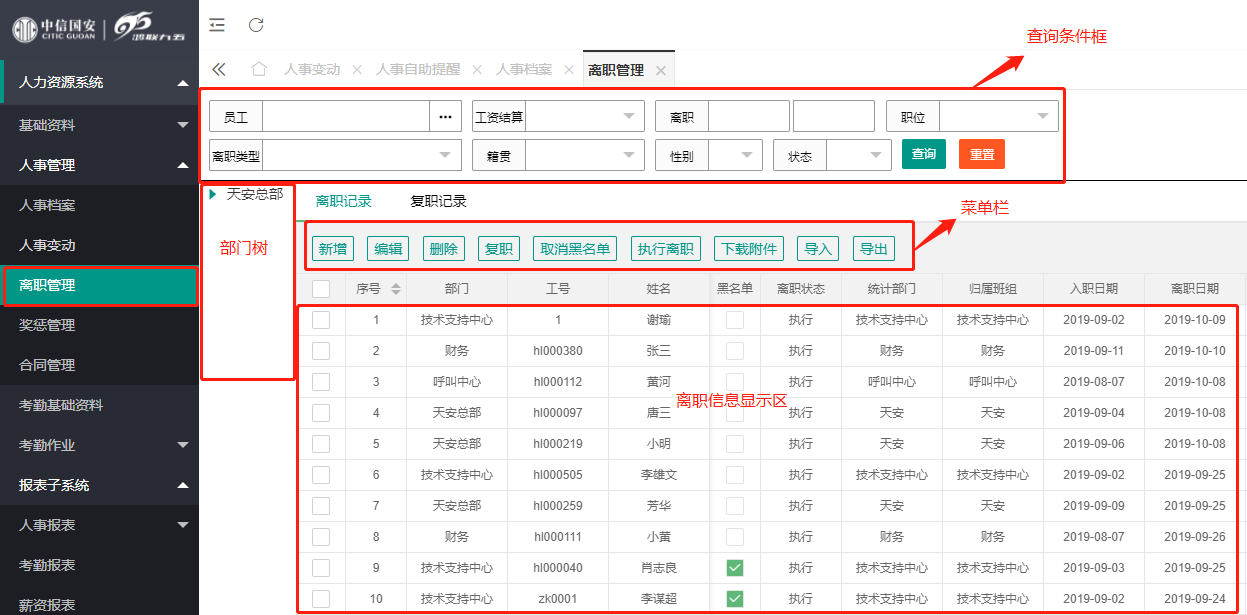Click the 员工 text input field
Image resolution: width=1247 pixels, height=615 pixels.
[345, 117]
